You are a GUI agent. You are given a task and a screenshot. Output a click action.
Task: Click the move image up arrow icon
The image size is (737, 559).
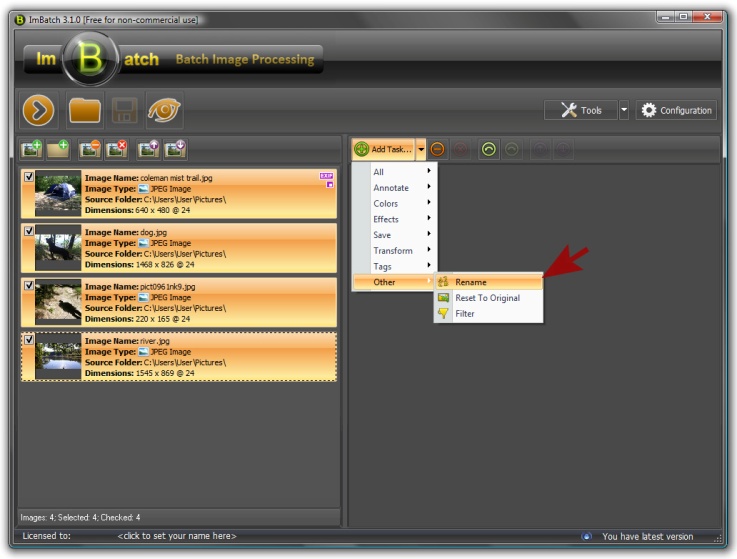[149, 149]
